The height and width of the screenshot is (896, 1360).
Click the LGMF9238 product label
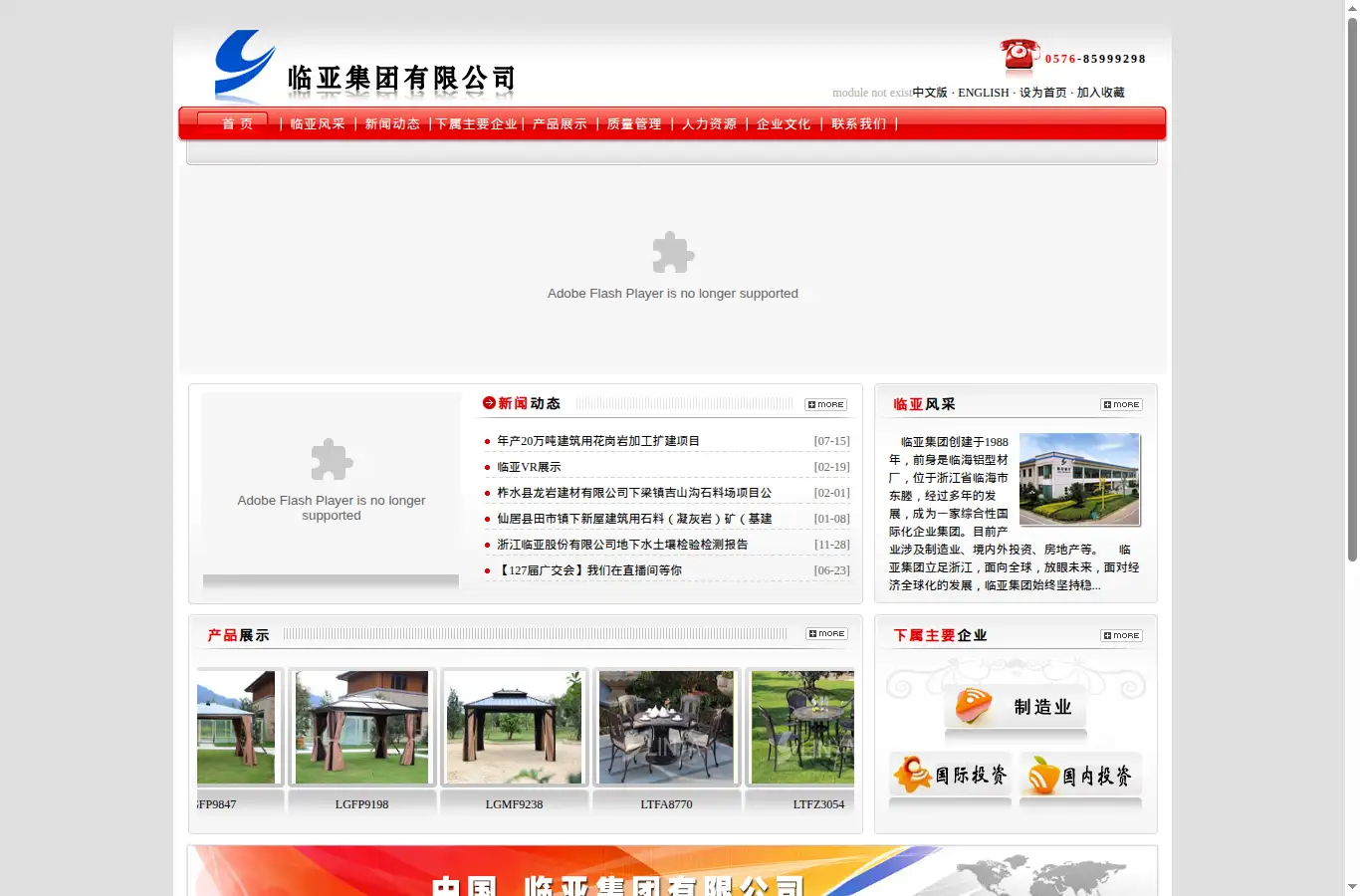[x=514, y=804]
